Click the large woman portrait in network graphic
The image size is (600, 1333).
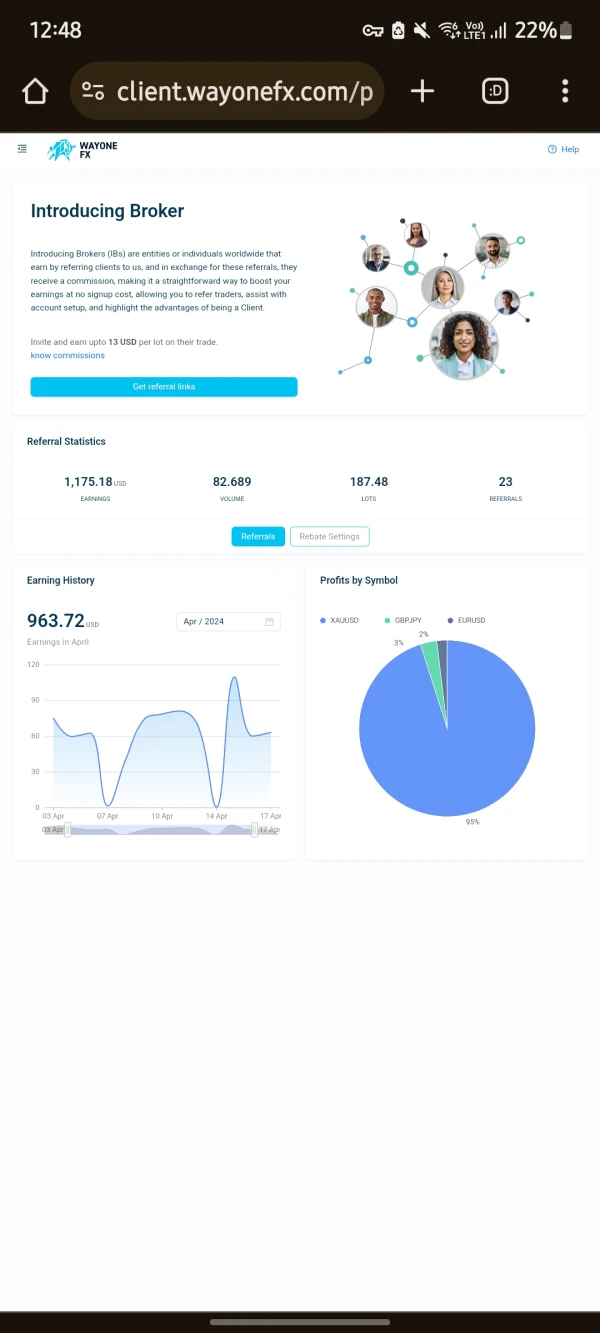464,345
